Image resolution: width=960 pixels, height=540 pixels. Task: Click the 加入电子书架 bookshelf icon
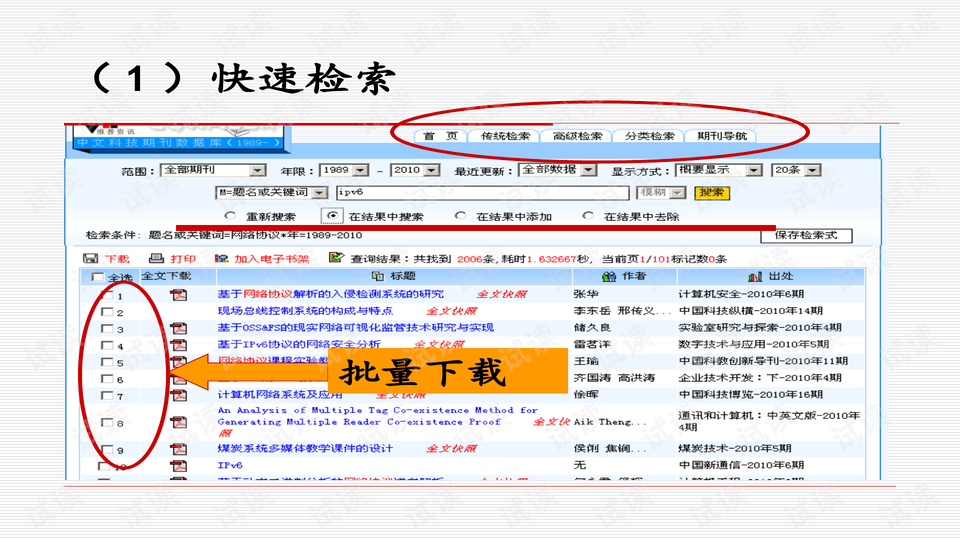coord(222,258)
